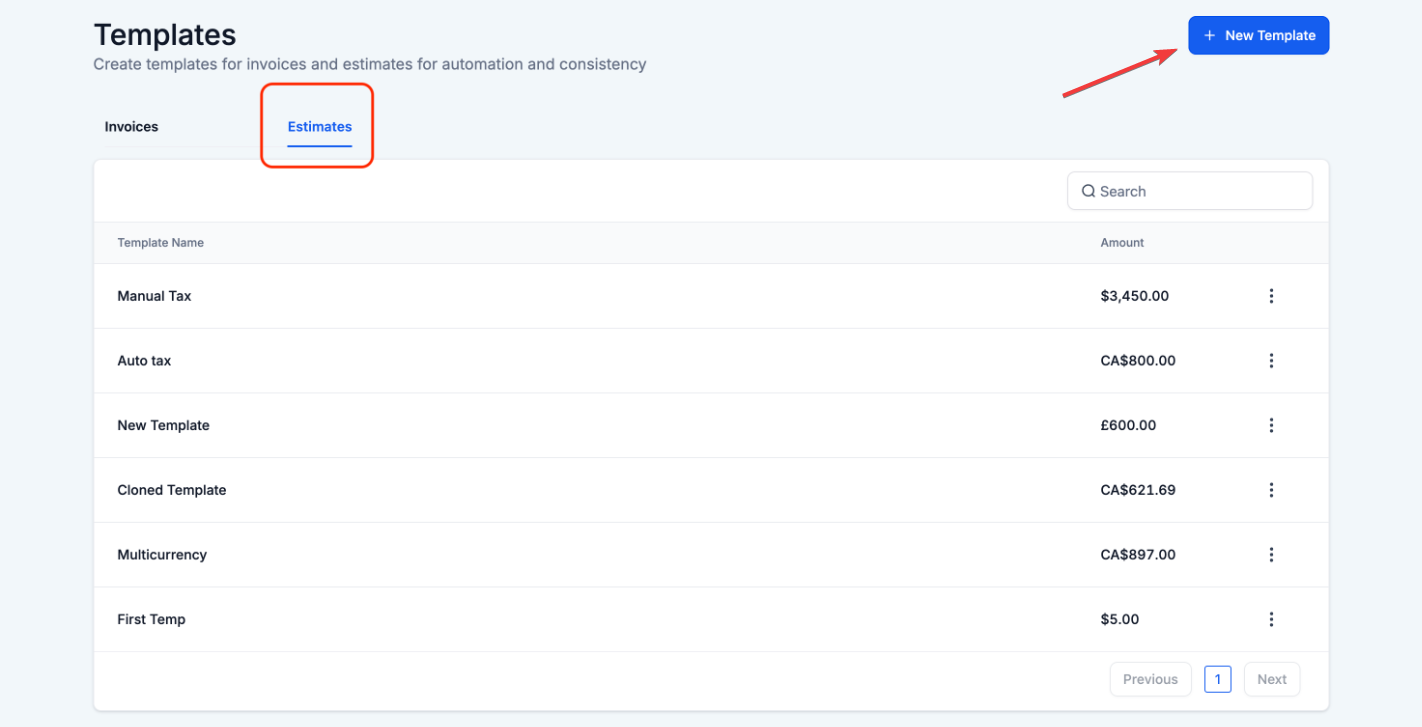Click the magnifier icon in search box

coord(1088,191)
